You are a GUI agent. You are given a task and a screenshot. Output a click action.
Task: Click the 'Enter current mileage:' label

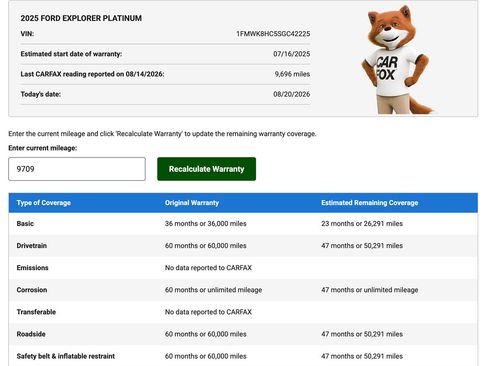tap(43, 148)
